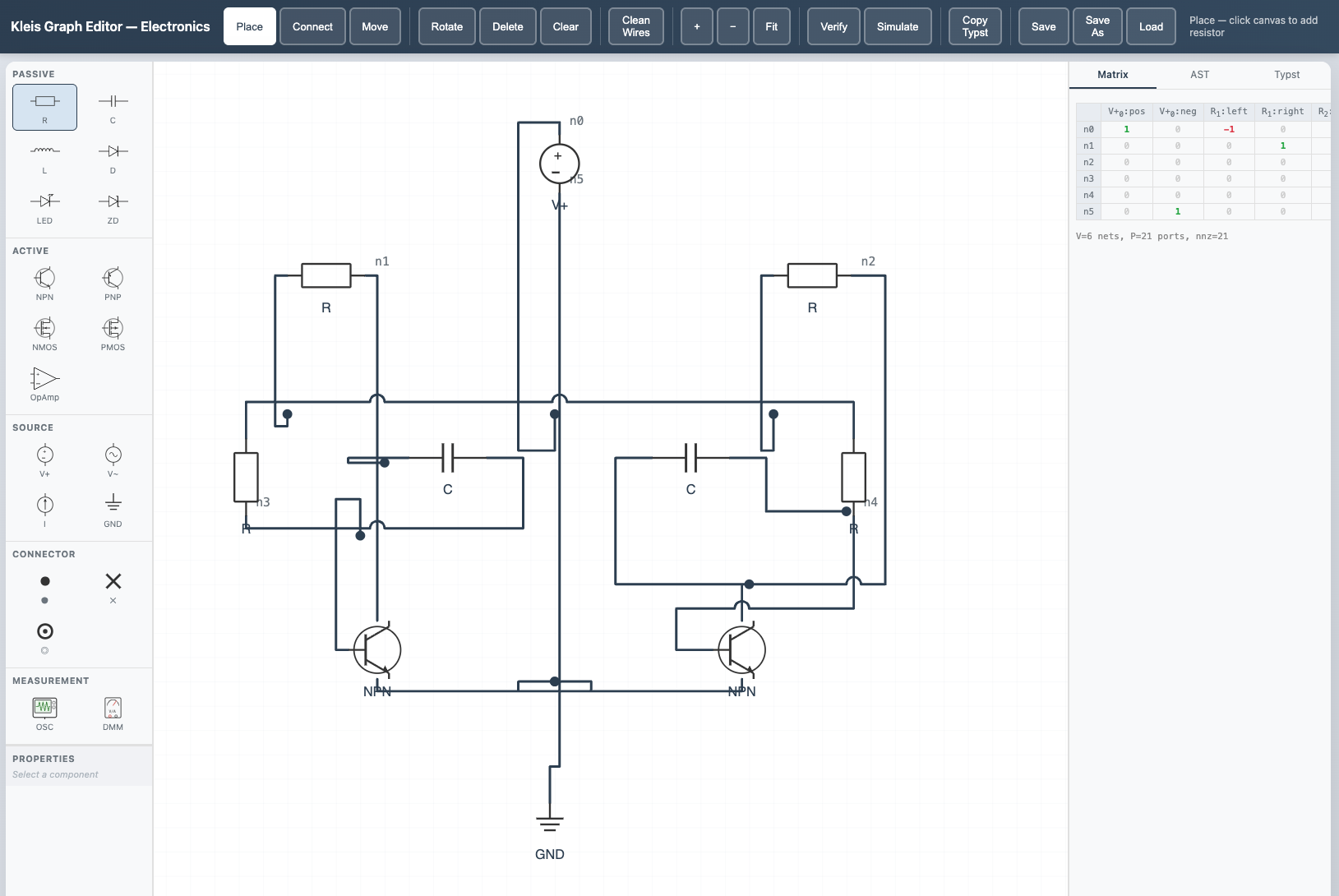Open Save As
The image size is (1339, 896).
click(1097, 26)
